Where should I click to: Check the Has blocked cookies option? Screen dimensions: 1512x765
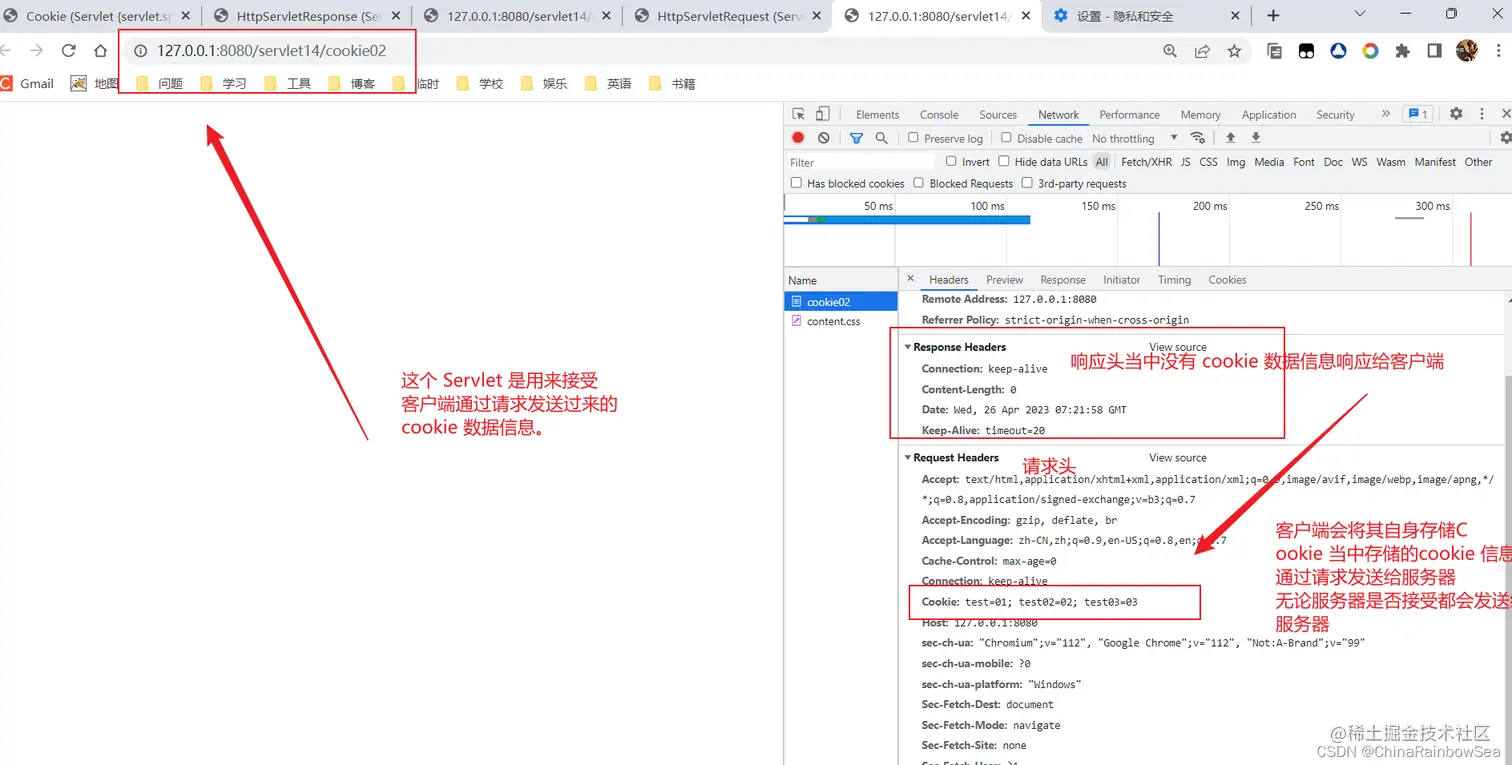tap(796, 183)
